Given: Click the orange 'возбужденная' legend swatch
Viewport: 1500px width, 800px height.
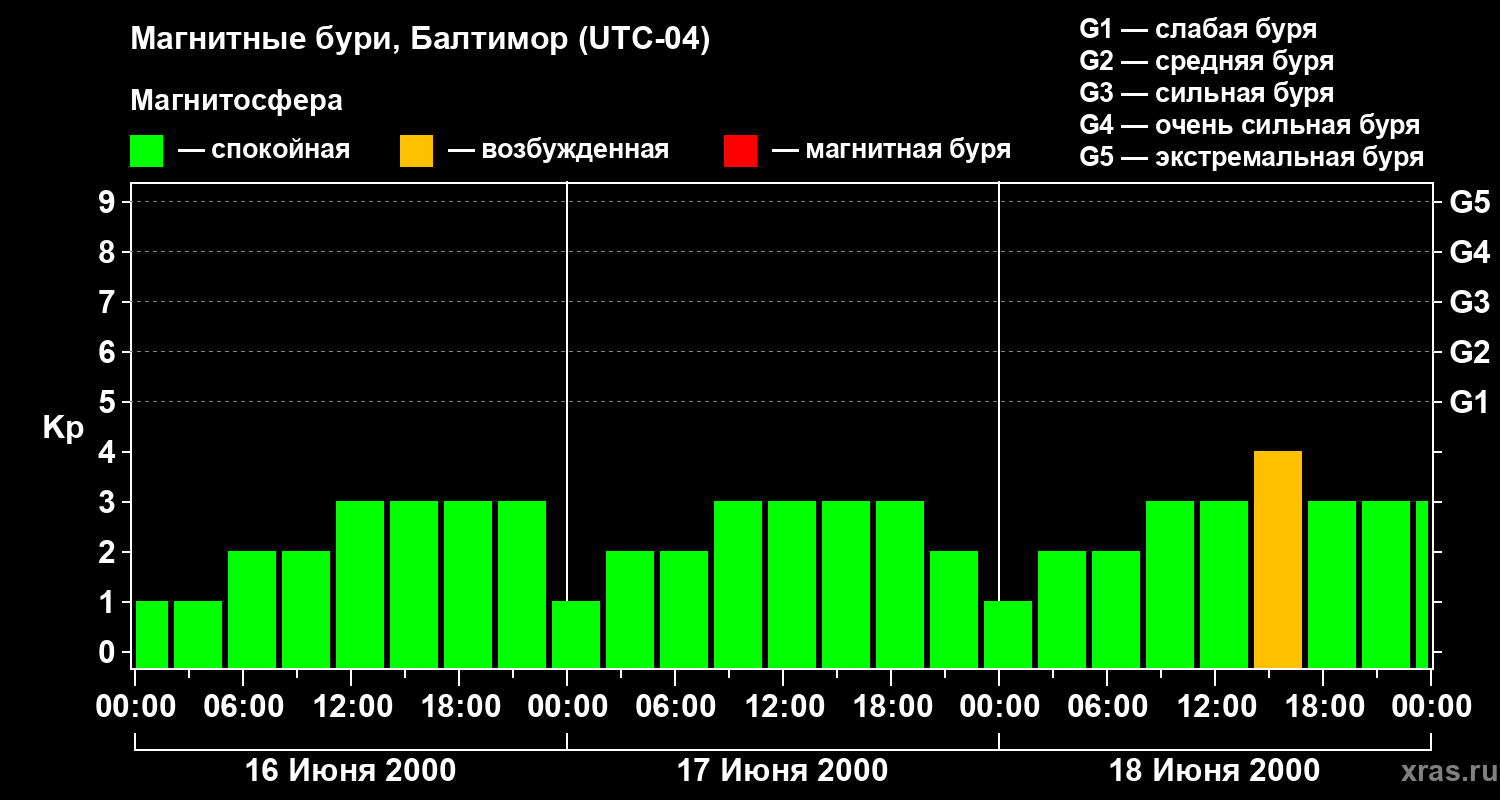Looking at the screenshot, I should [416, 151].
